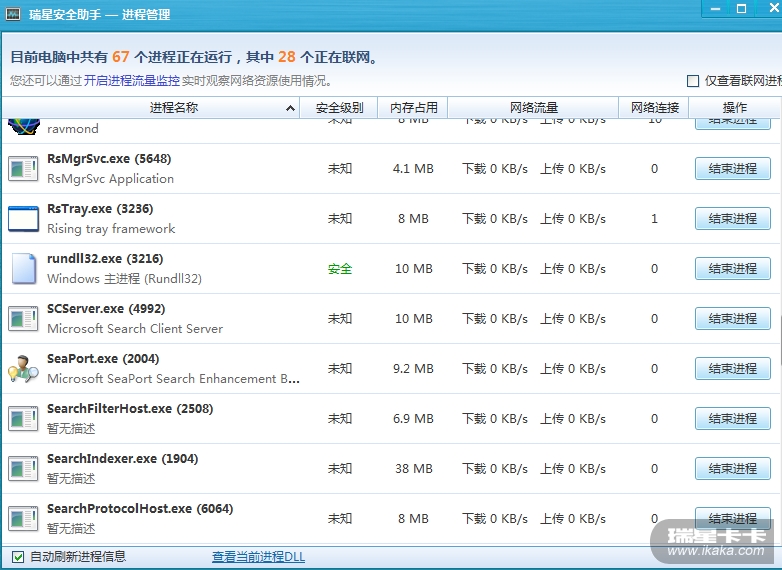The height and width of the screenshot is (570, 782).
Task: Sort by network connections column header
Action: pyautogui.click(x=655, y=108)
